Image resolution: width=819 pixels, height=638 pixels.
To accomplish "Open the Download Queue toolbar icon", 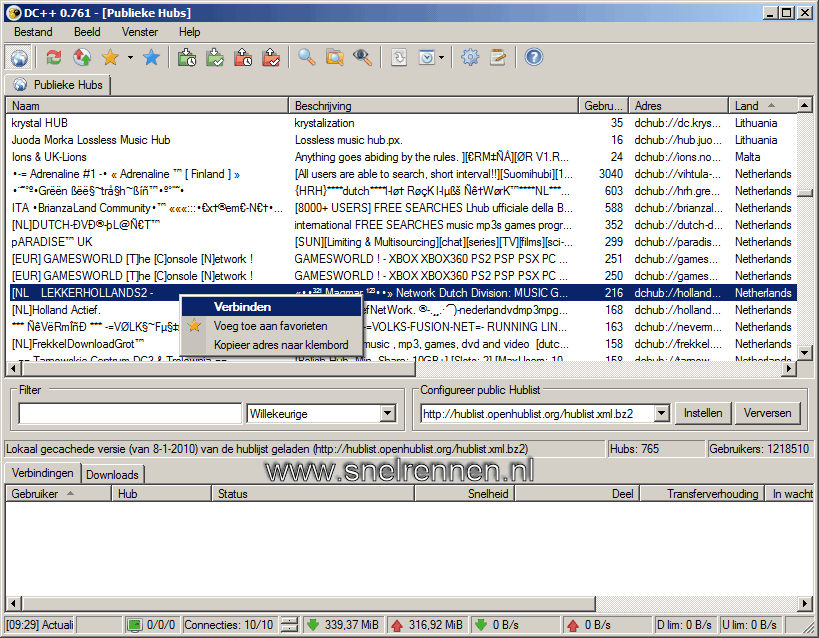I will click(x=186, y=57).
